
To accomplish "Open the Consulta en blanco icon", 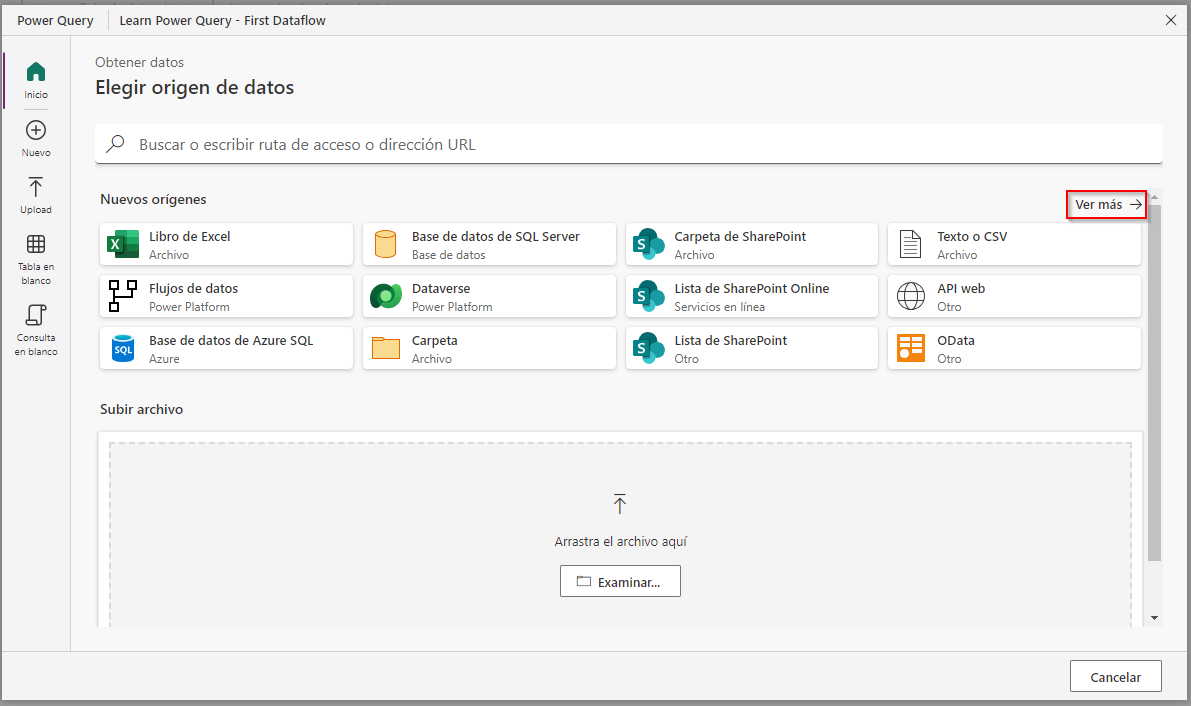I will click(36, 315).
